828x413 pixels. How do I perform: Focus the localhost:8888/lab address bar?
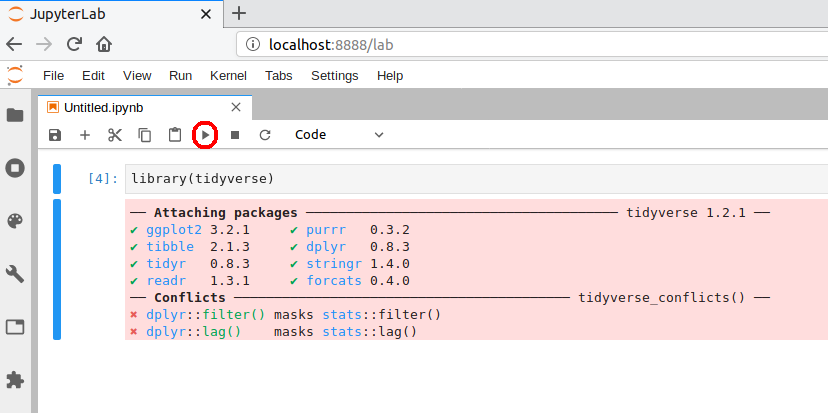(x=532, y=45)
